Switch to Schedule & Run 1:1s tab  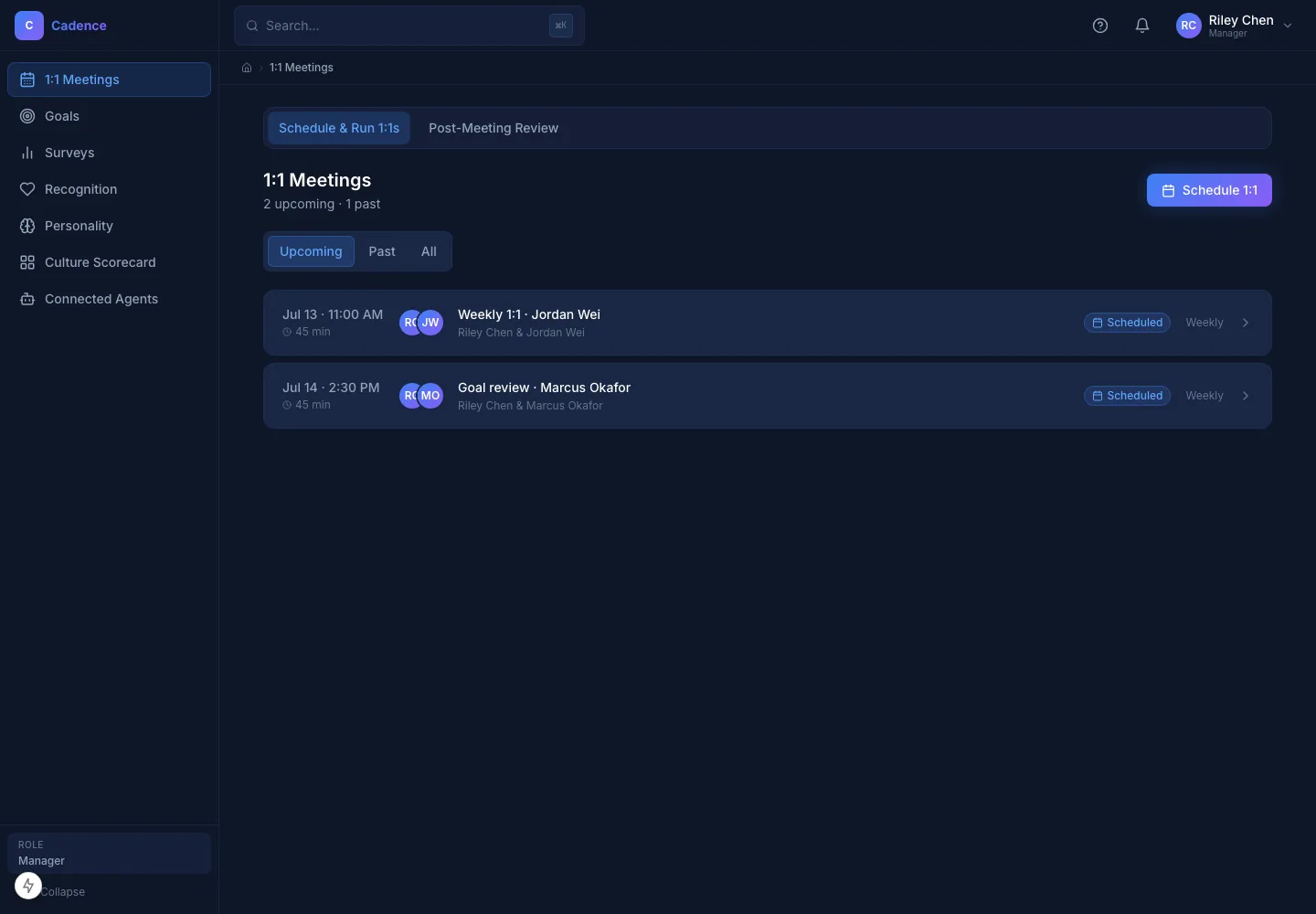click(x=339, y=128)
